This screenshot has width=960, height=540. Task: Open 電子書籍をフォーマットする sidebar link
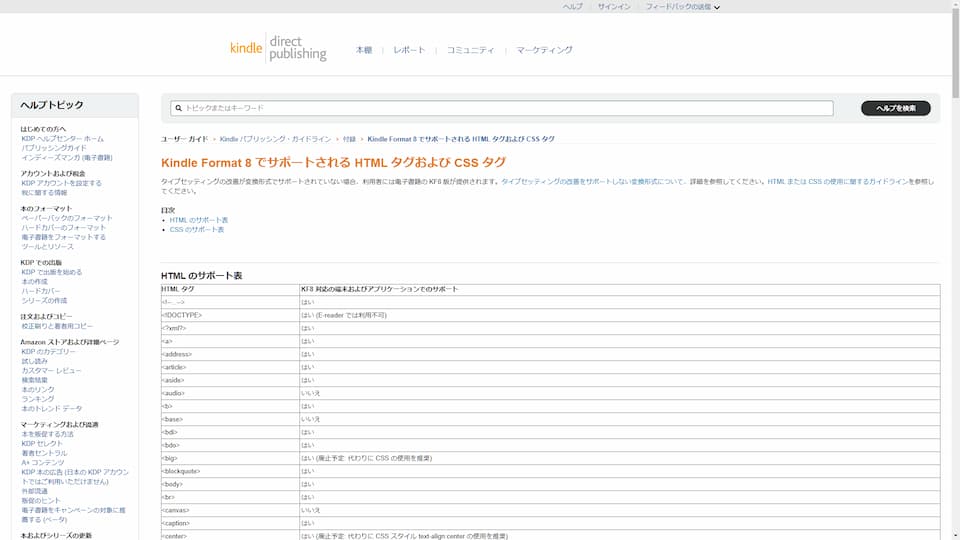pos(63,237)
